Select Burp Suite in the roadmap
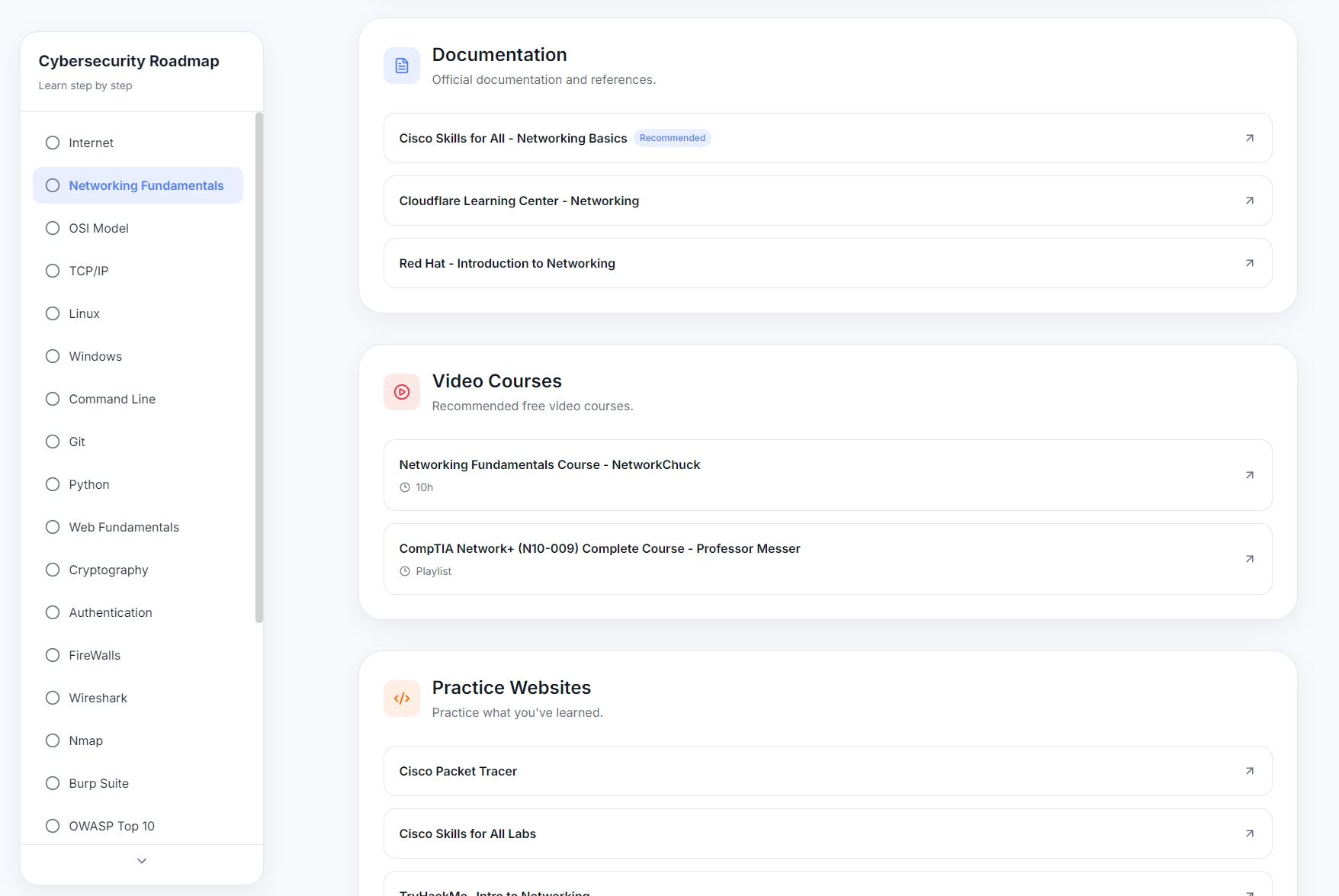The height and width of the screenshot is (896, 1339). pos(138,783)
